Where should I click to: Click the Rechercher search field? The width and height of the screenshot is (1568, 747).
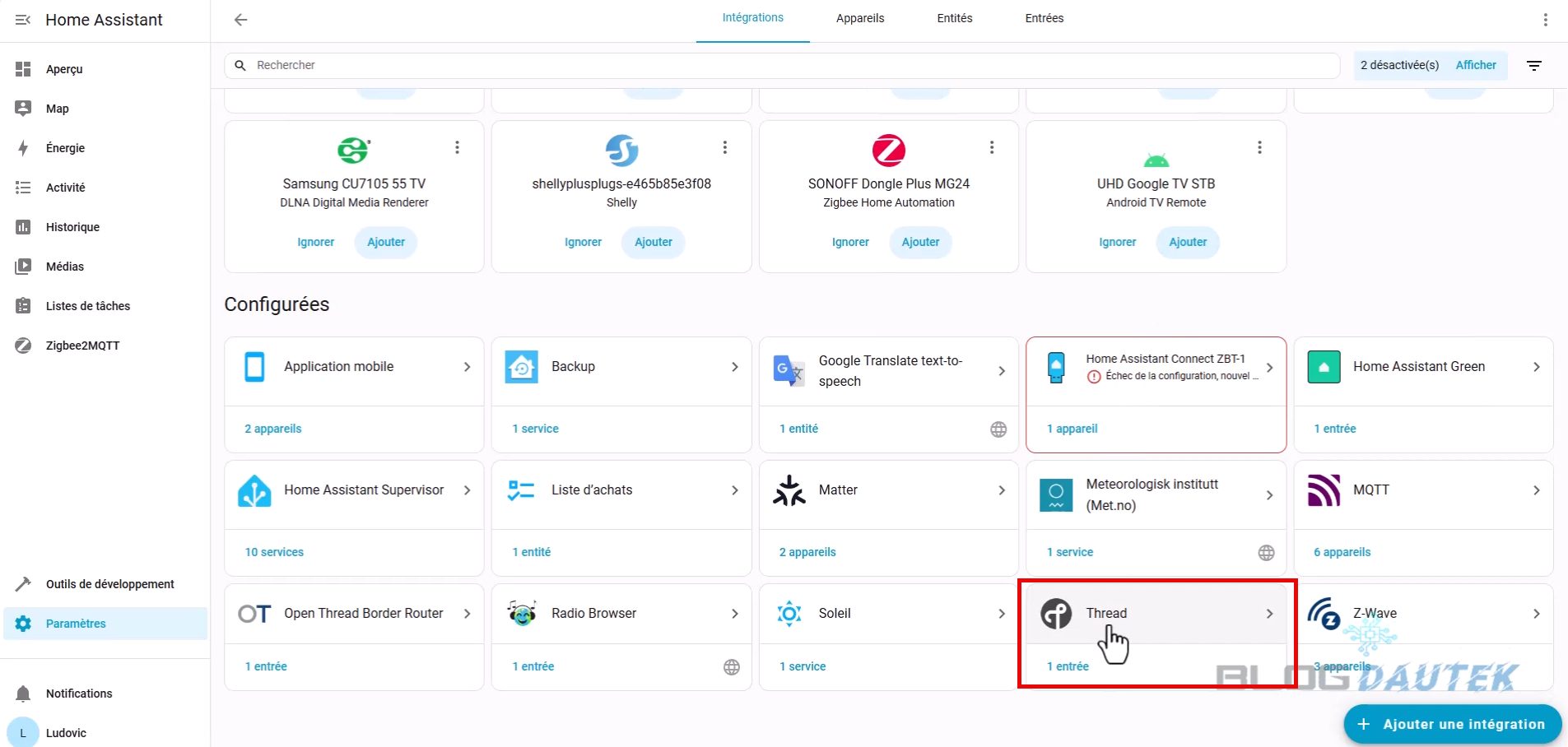tap(782, 65)
